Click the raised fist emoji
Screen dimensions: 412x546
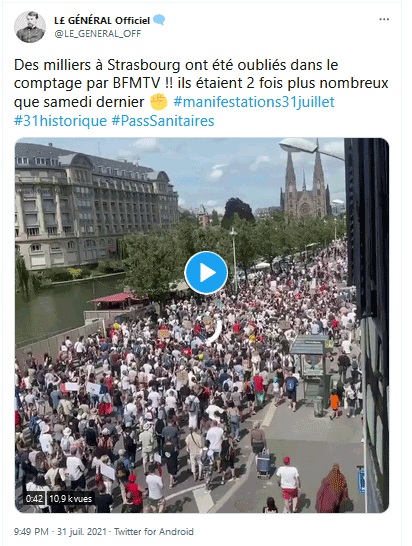[x=159, y=102]
